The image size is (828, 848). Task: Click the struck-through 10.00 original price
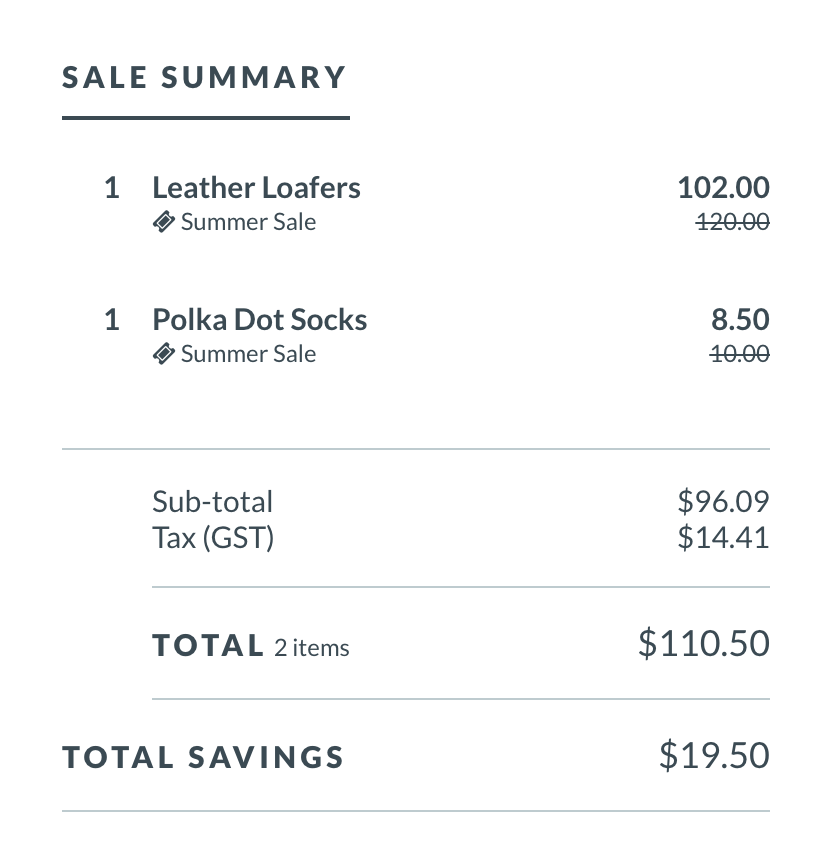740,354
